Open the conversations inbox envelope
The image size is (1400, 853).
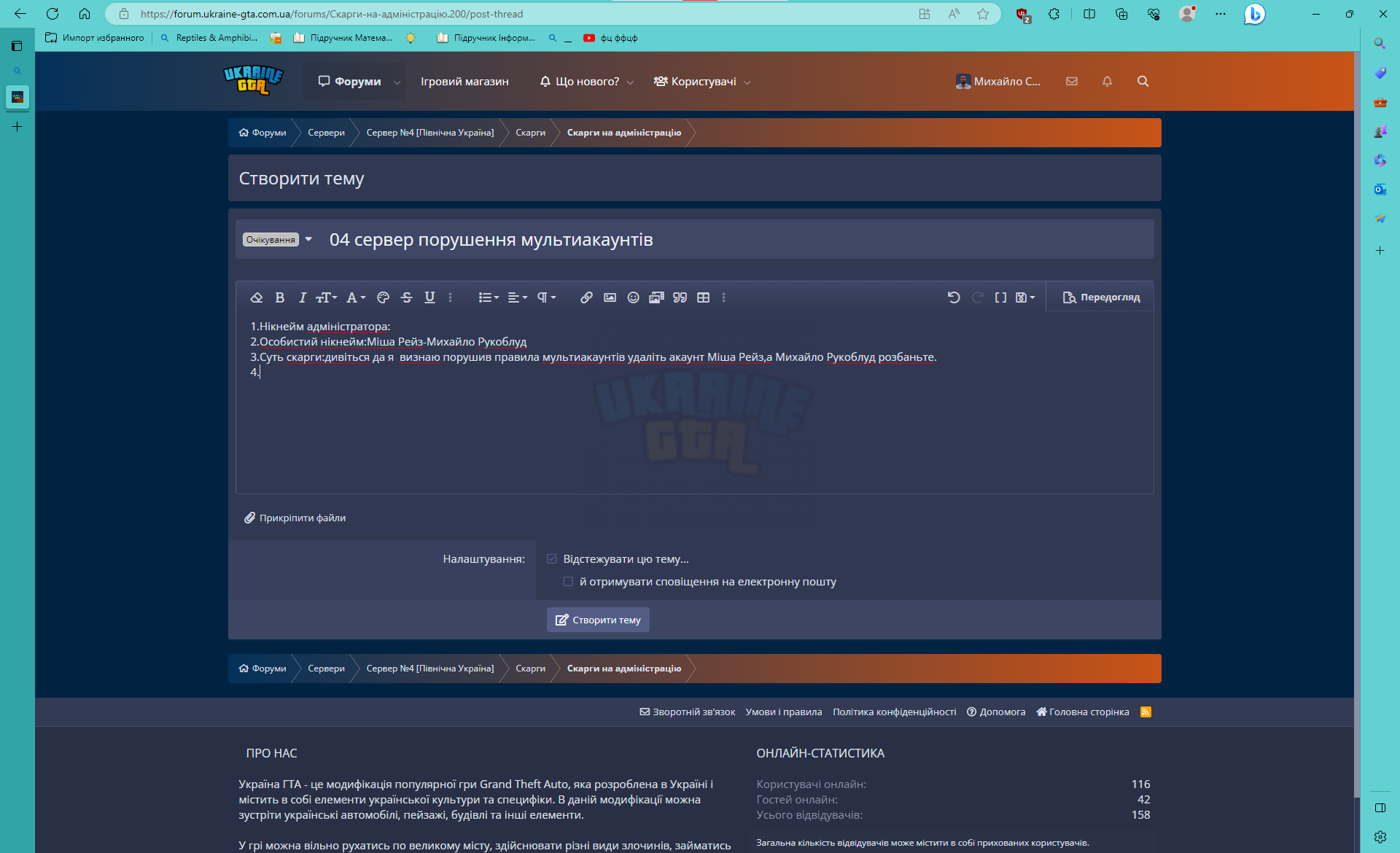coord(1071,82)
